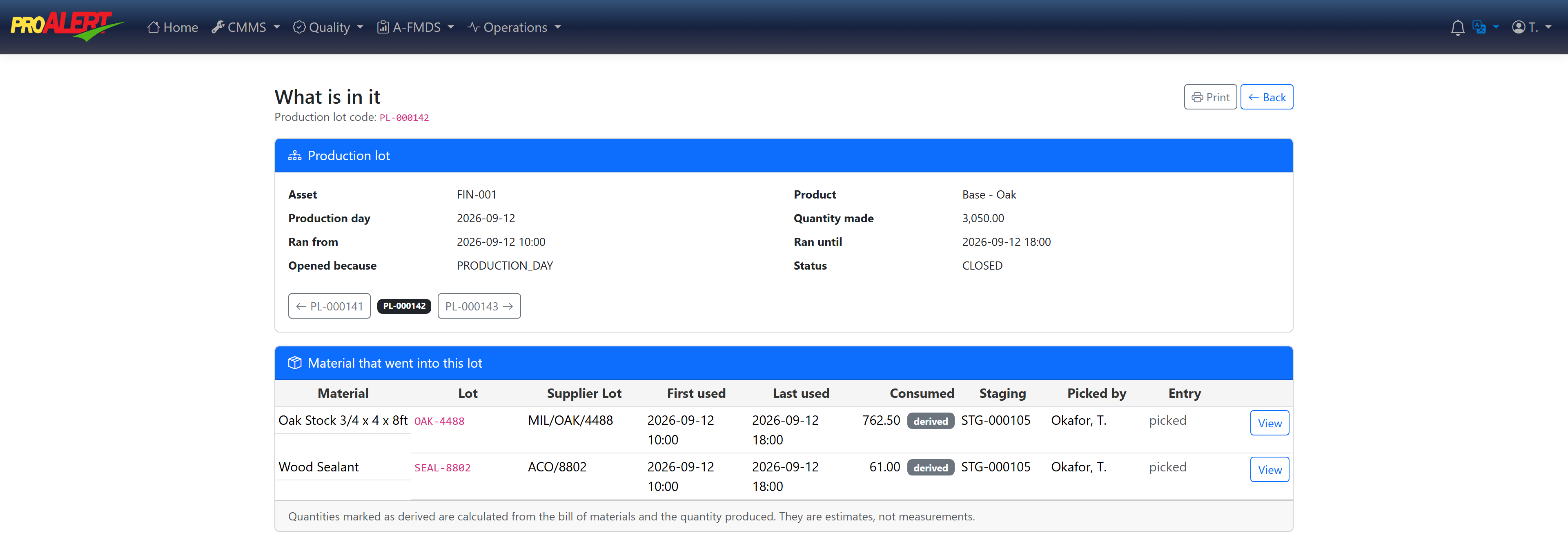Click the Staging column header
Viewport: 1568px width, 558px height.
(x=1002, y=393)
